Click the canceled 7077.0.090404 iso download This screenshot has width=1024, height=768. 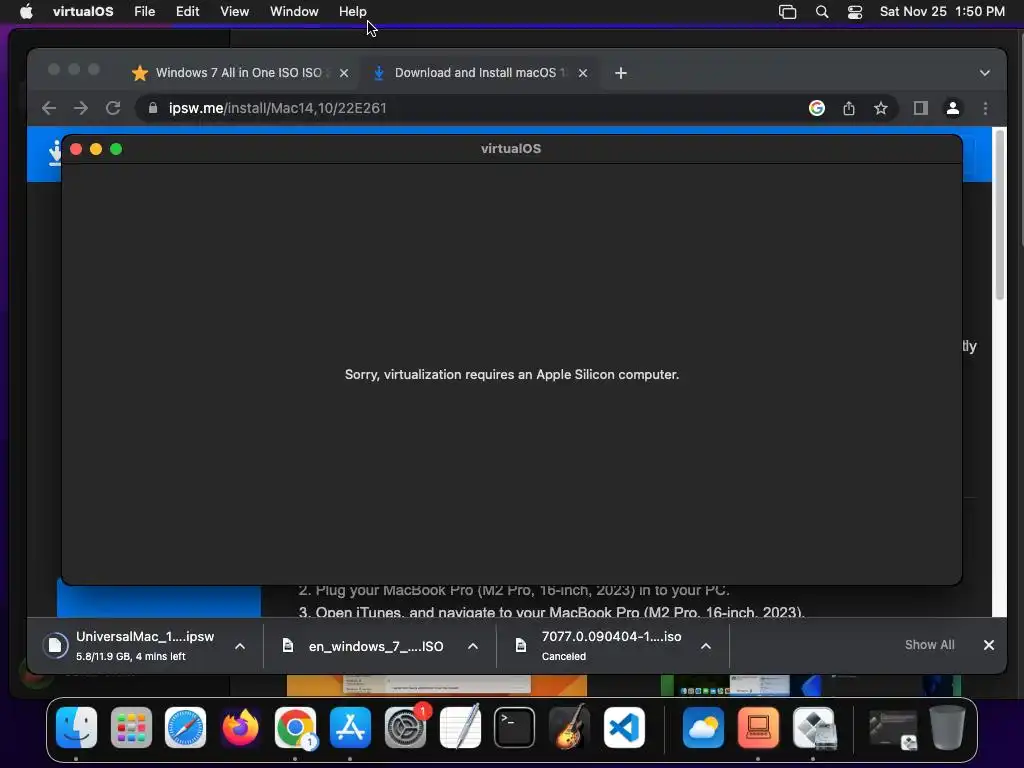(598, 645)
